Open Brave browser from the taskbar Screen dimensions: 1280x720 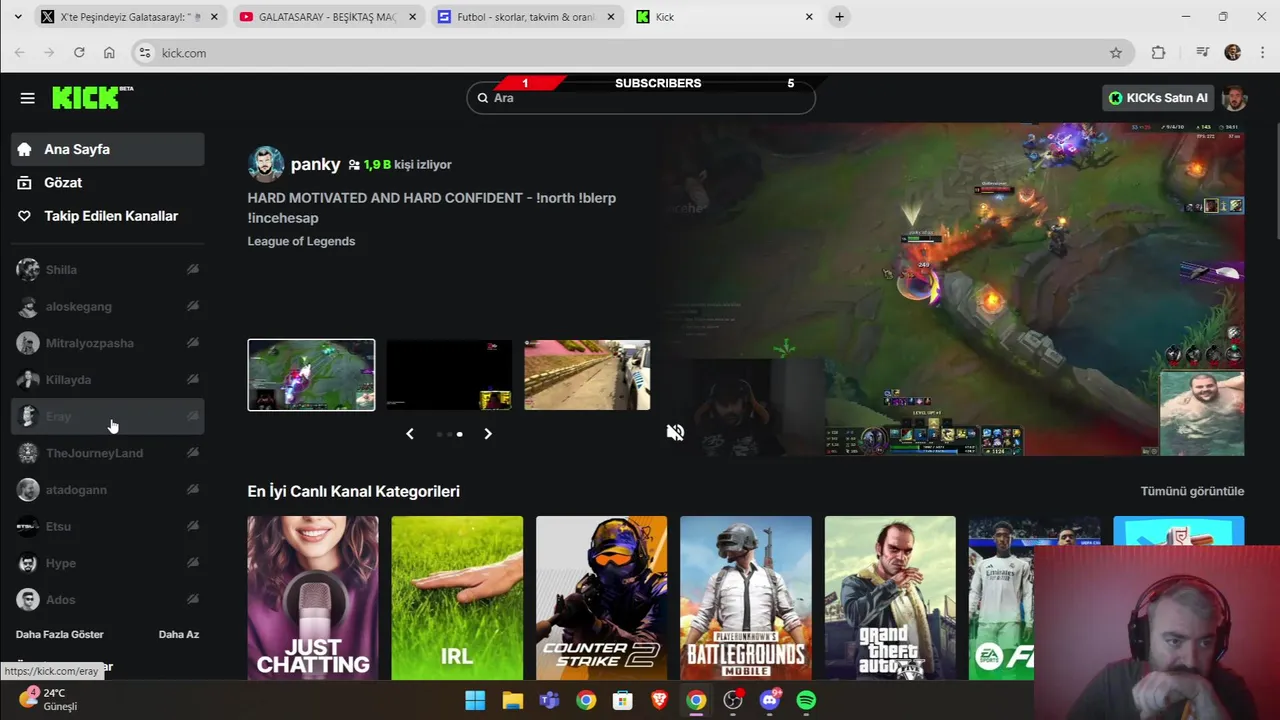[x=659, y=700]
